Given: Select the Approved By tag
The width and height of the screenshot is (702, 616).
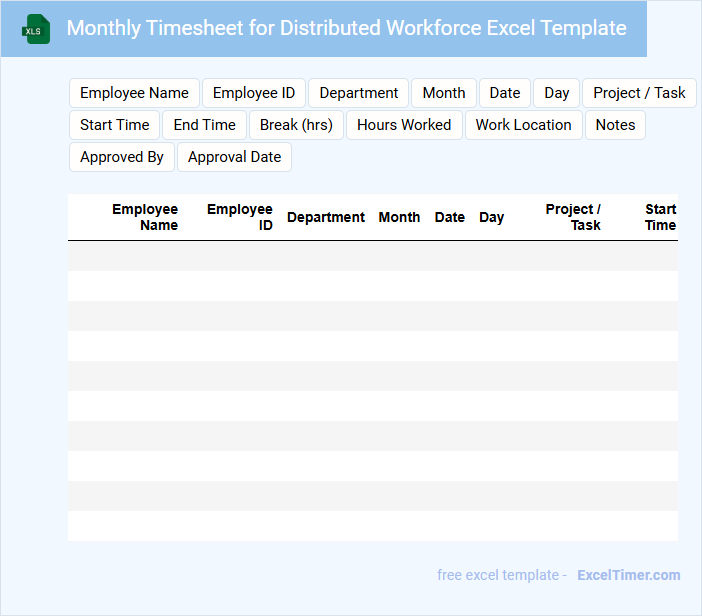Looking at the screenshot, I should pos(122,157).
